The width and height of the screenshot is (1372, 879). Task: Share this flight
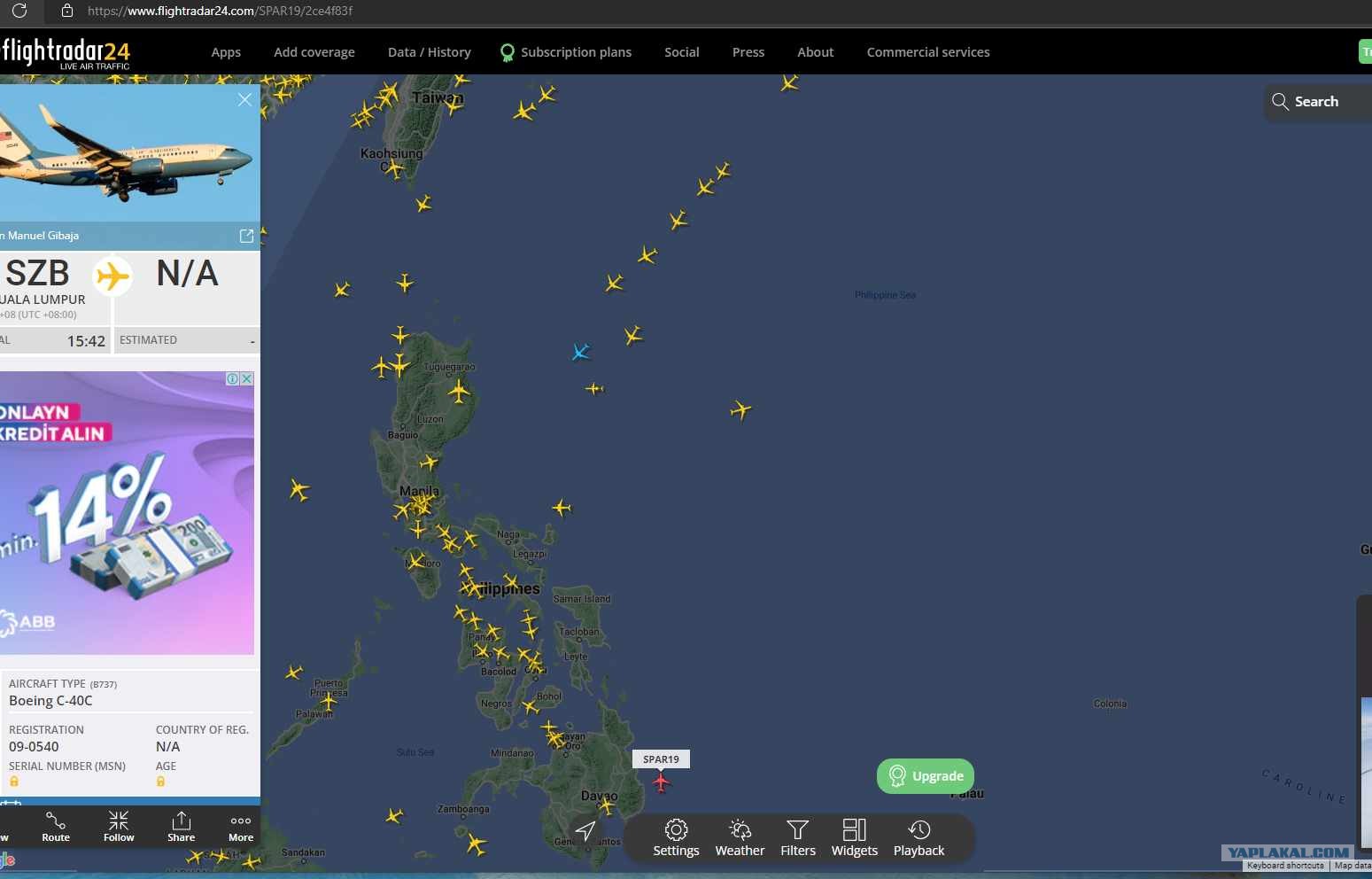181,827
